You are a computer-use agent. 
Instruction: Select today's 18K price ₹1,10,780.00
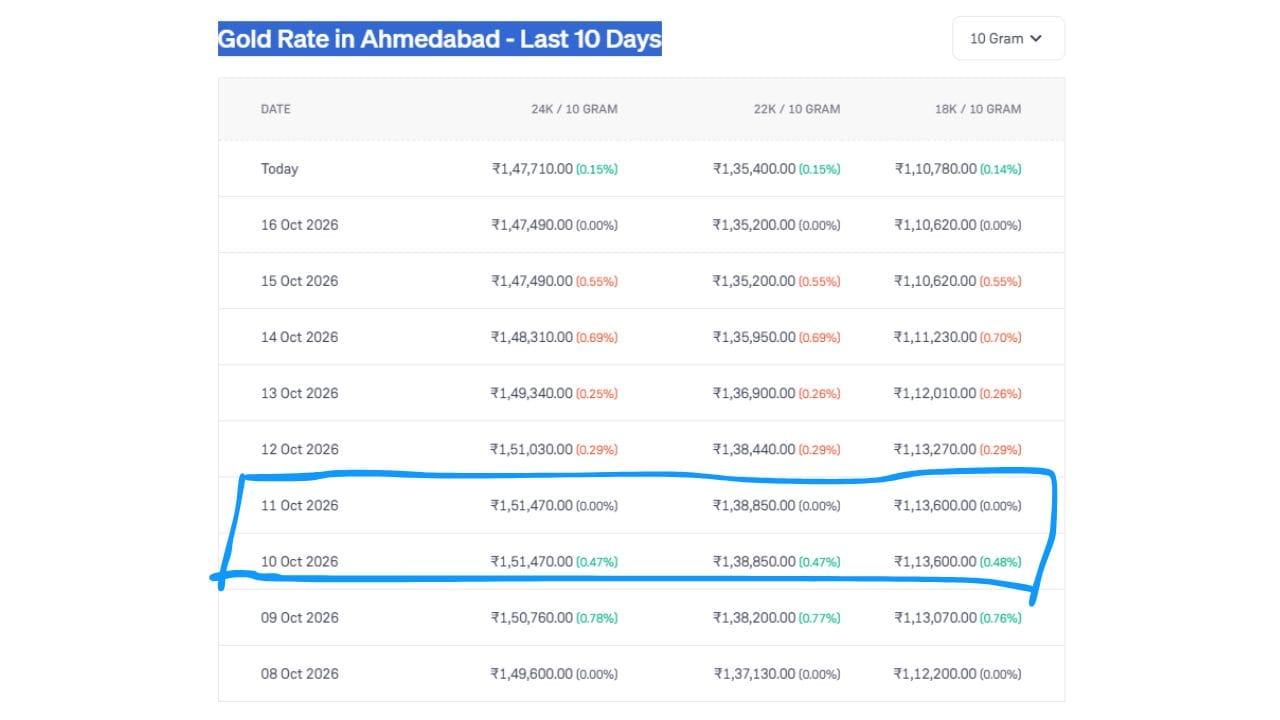pyautogui.click(x=936, y=169)
